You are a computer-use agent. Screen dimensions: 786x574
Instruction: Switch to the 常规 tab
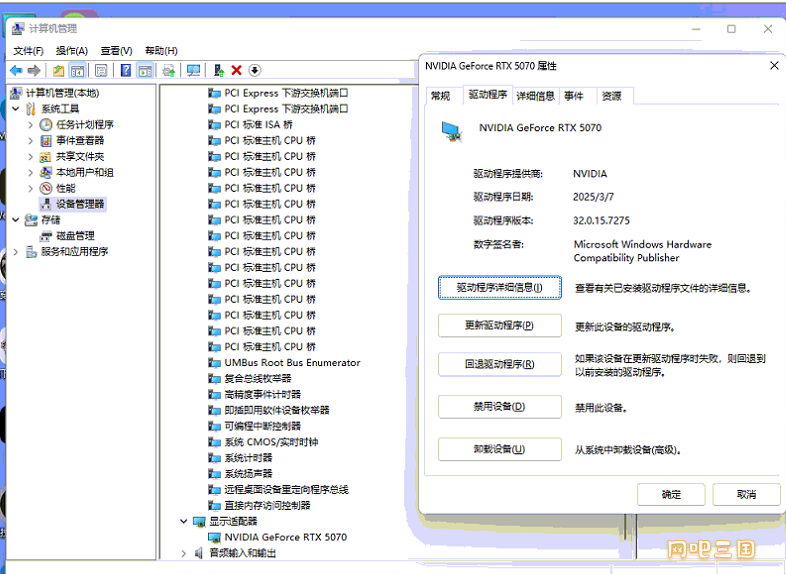440,96
